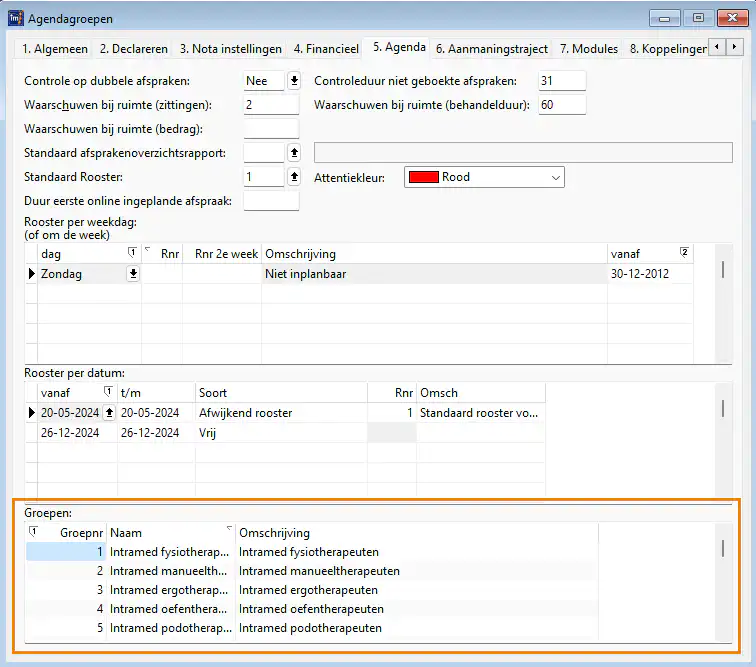Open lookup for Standaard afsprakenoverzichtsrapport field

coord(294,152)
